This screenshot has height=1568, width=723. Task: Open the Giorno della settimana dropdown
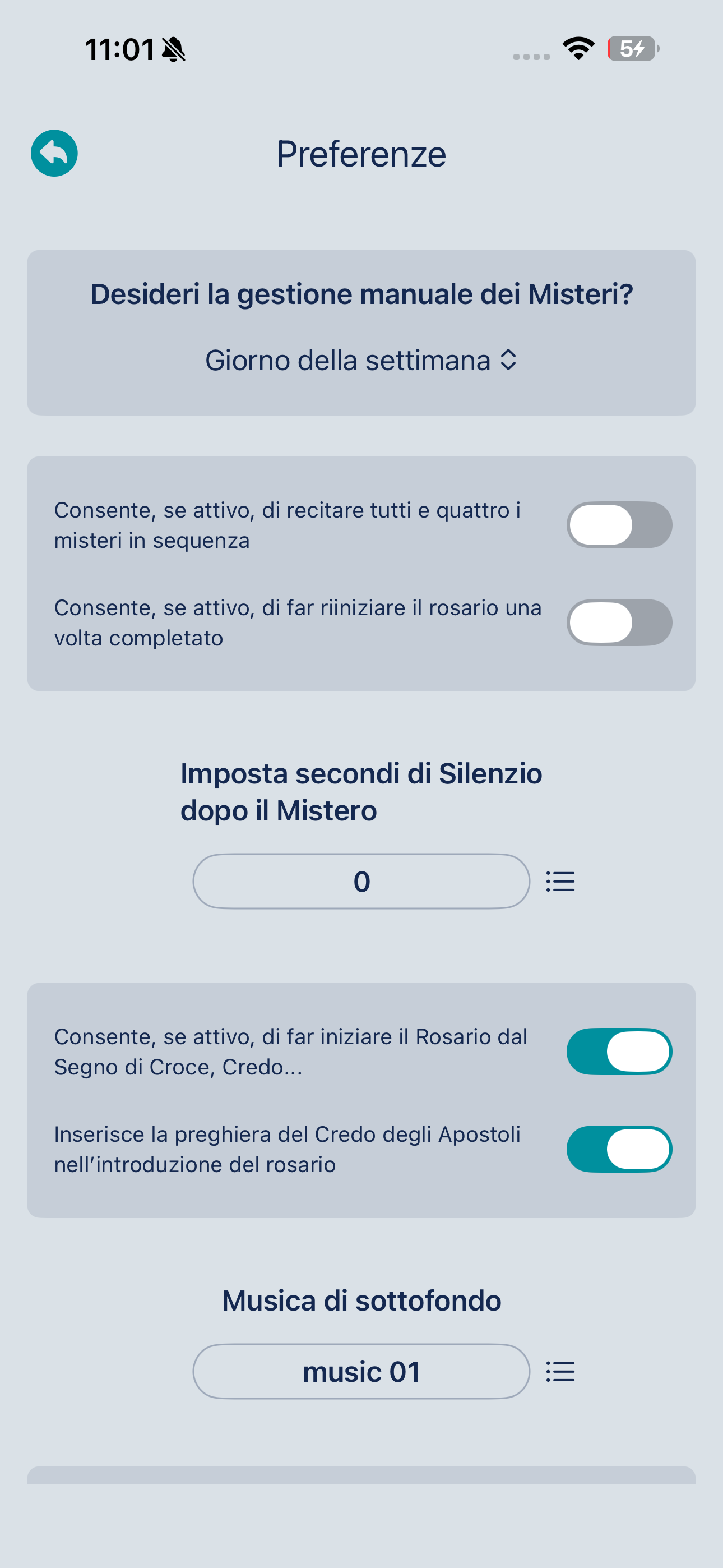pos(361,361)
